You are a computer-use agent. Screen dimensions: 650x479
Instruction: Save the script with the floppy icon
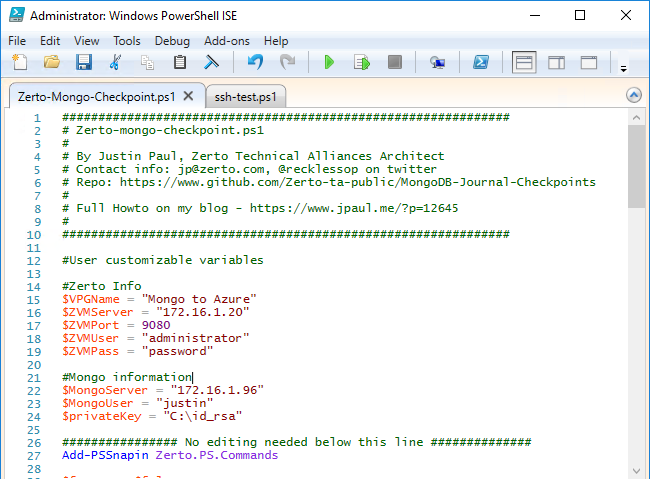[x=84, y=63]
